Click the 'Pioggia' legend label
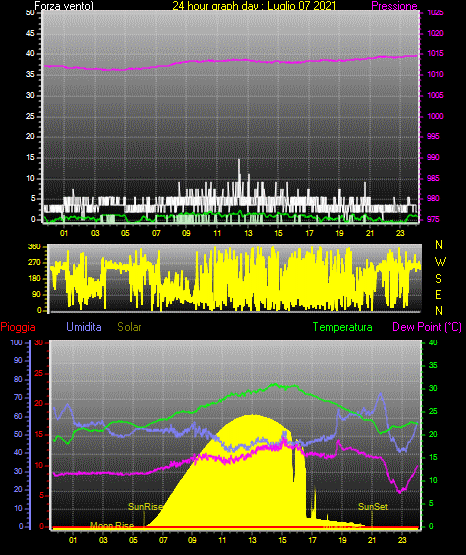The image size is (466, 555). click(x=18, y=327)
